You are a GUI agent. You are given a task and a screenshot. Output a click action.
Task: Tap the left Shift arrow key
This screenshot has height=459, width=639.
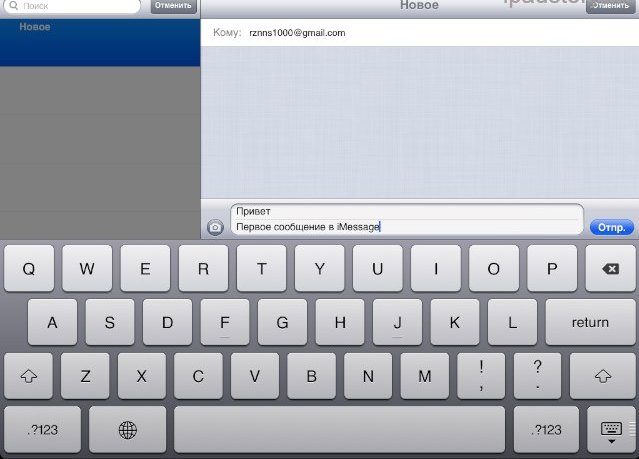coord(29,376)
